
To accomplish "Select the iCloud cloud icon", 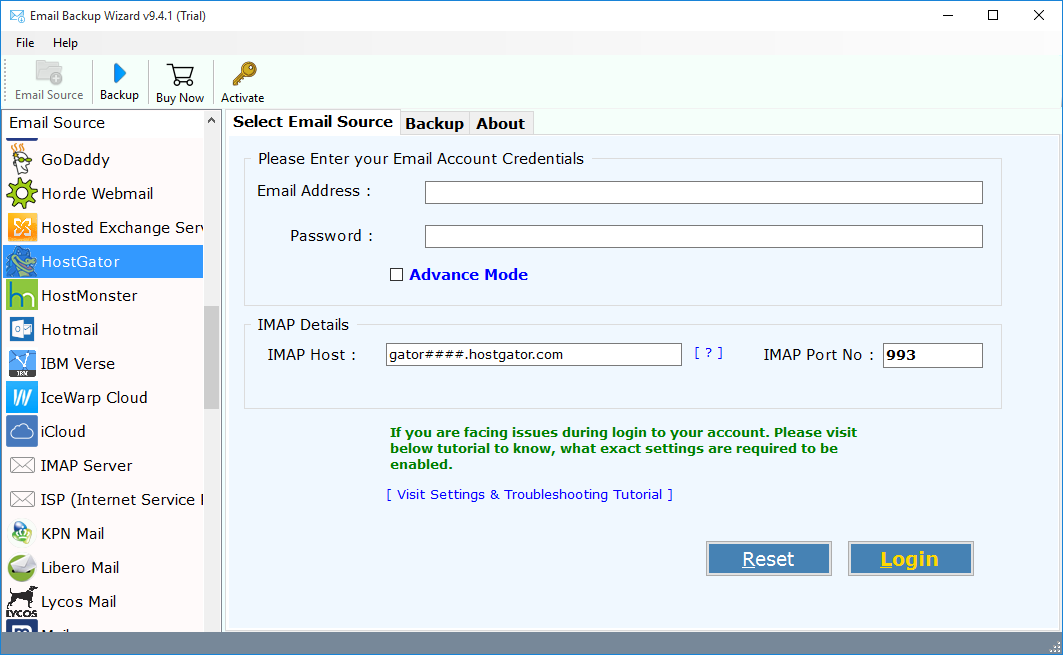I will 22,431.
